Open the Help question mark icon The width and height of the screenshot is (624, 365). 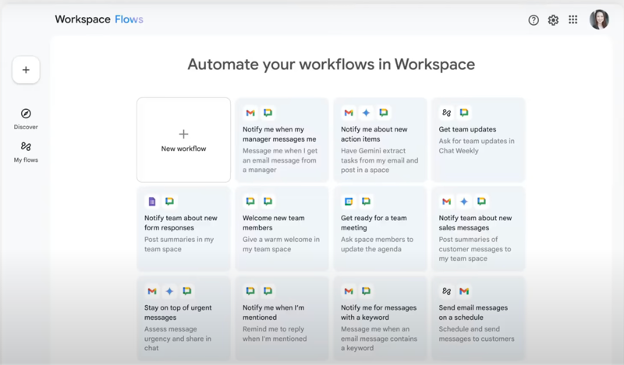tap(533, 20)
